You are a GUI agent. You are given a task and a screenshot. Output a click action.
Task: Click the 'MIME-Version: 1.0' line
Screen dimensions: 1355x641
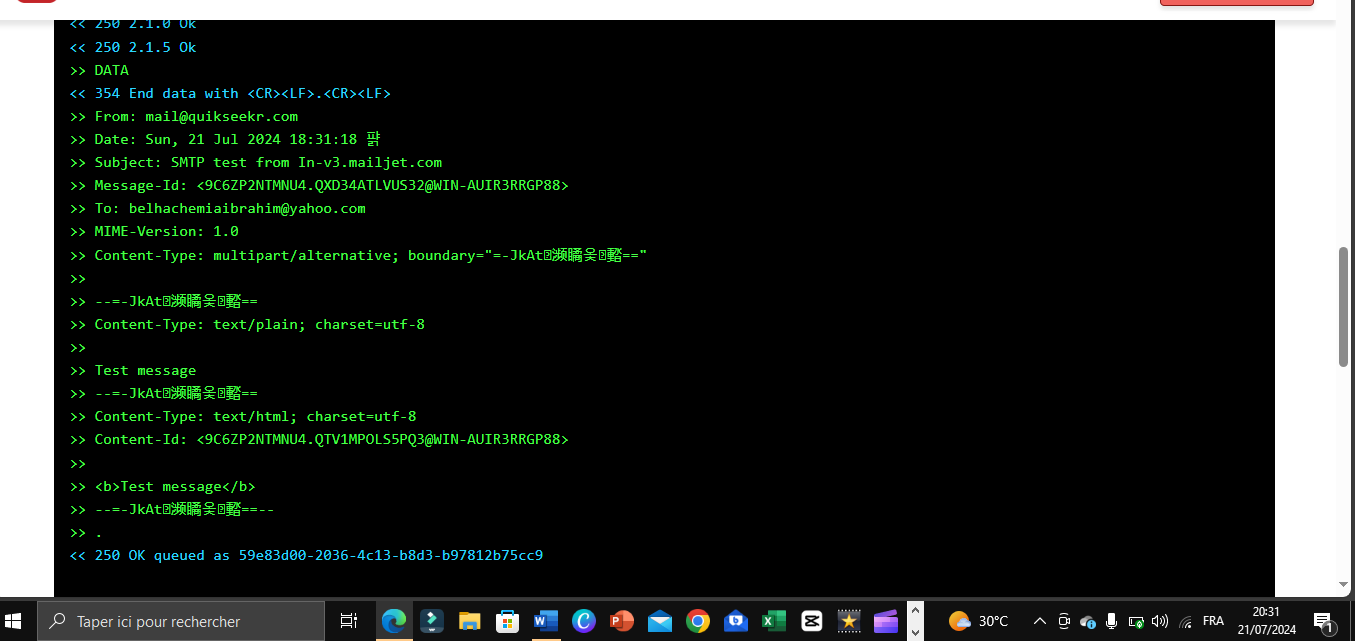click(x=154, y=231)
